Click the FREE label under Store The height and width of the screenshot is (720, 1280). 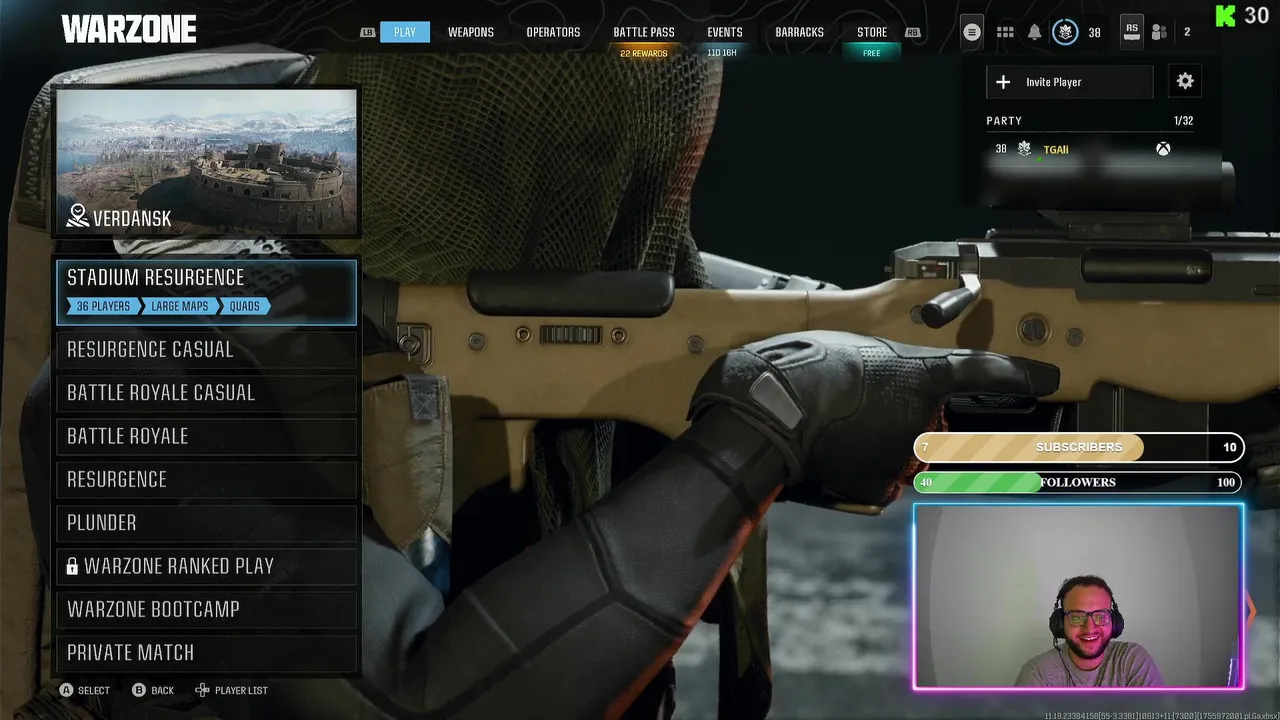(x=872, y=53)
